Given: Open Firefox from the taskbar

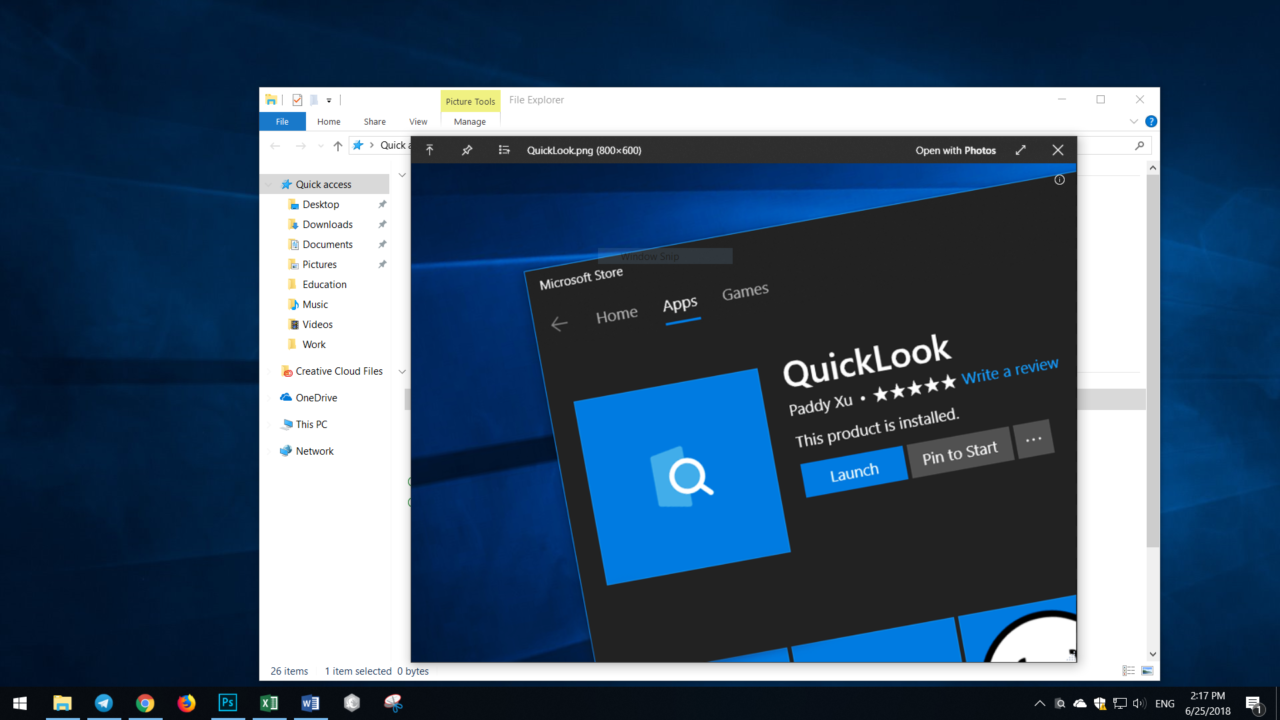Looking at the screenshot, I should pyautogui.click(x=186, y=703).
